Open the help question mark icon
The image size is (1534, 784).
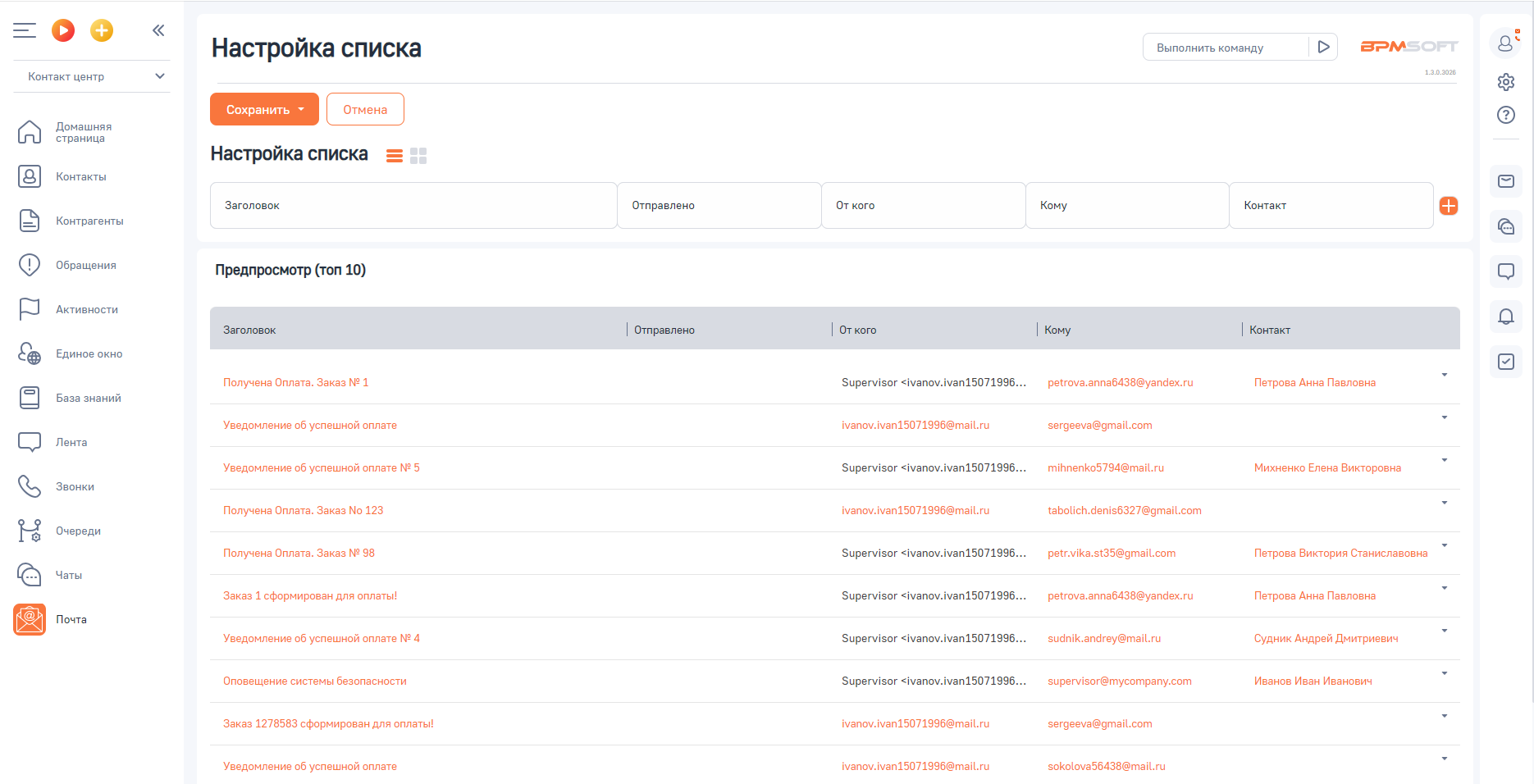[x=1506, y=115]
